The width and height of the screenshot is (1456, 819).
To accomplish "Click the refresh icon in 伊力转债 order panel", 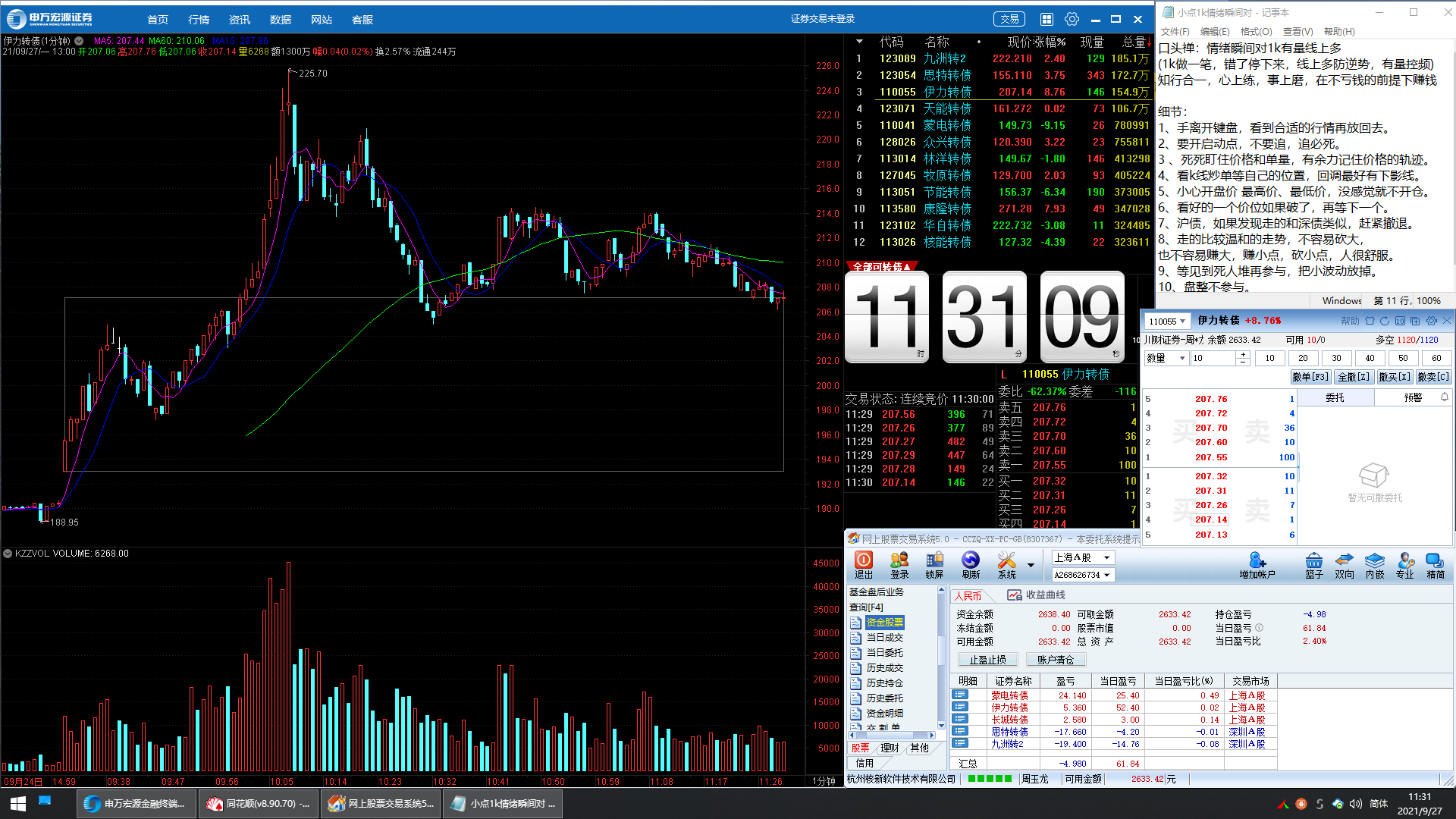I will [1385, 321].
